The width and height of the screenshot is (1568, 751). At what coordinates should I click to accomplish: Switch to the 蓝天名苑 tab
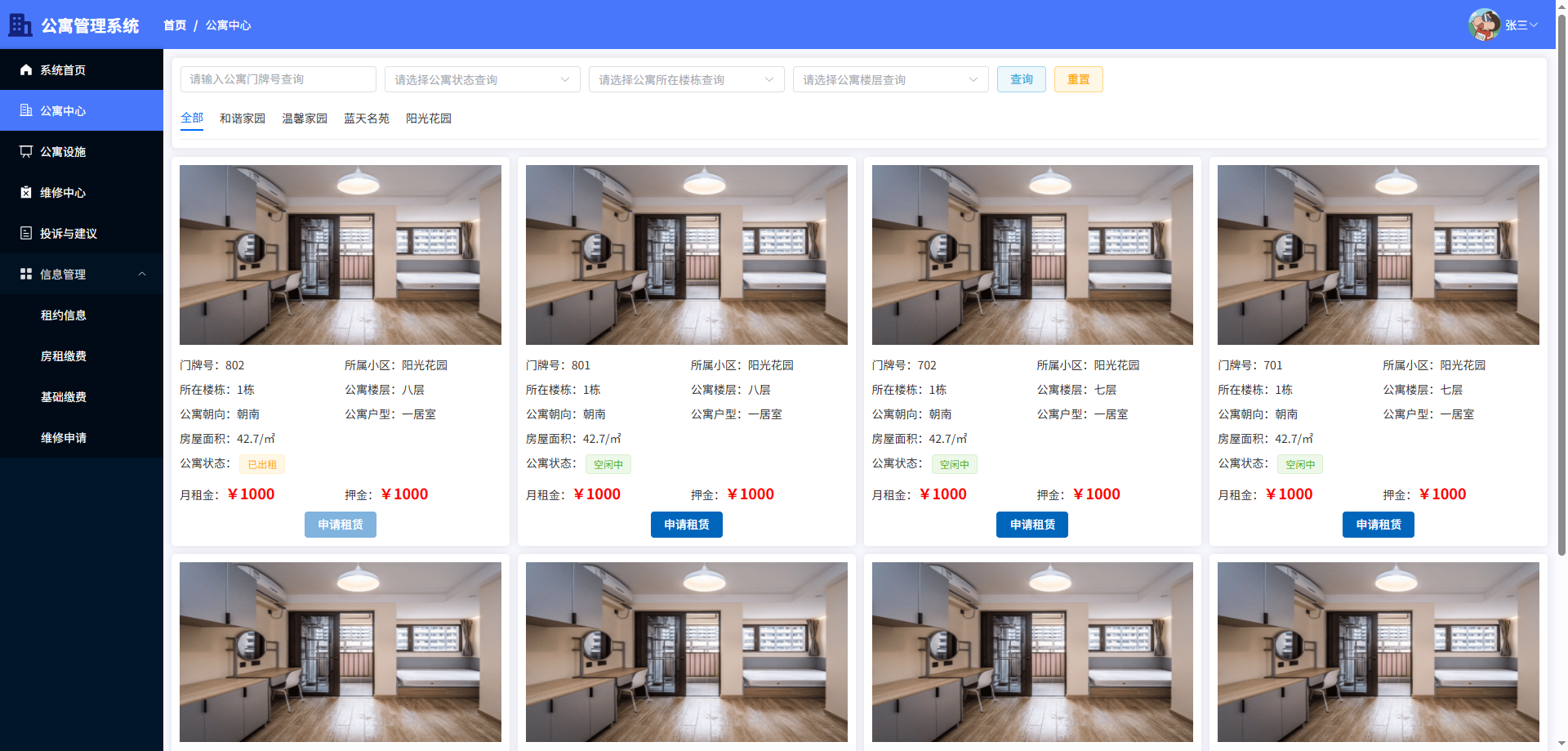(x=367, y=118)
